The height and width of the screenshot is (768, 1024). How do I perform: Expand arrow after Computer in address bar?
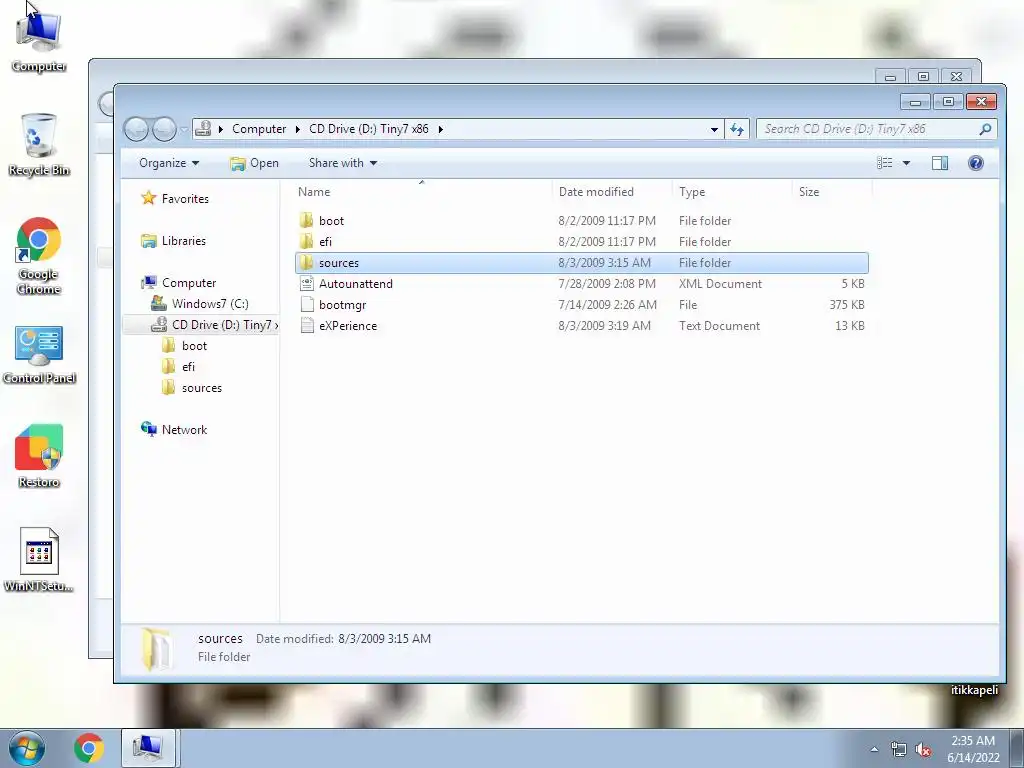[297, 129]
